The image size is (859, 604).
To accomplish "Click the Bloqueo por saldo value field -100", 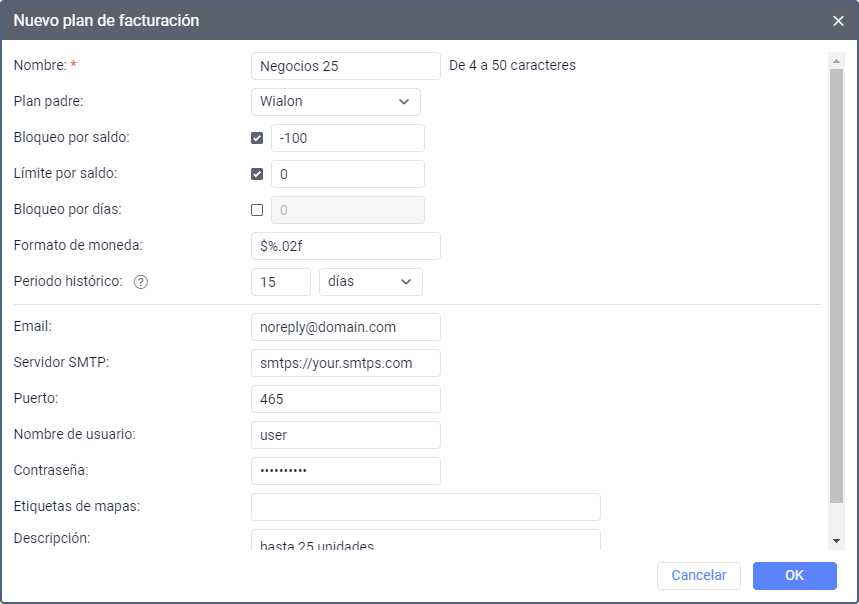I will (x=348, y=138).
